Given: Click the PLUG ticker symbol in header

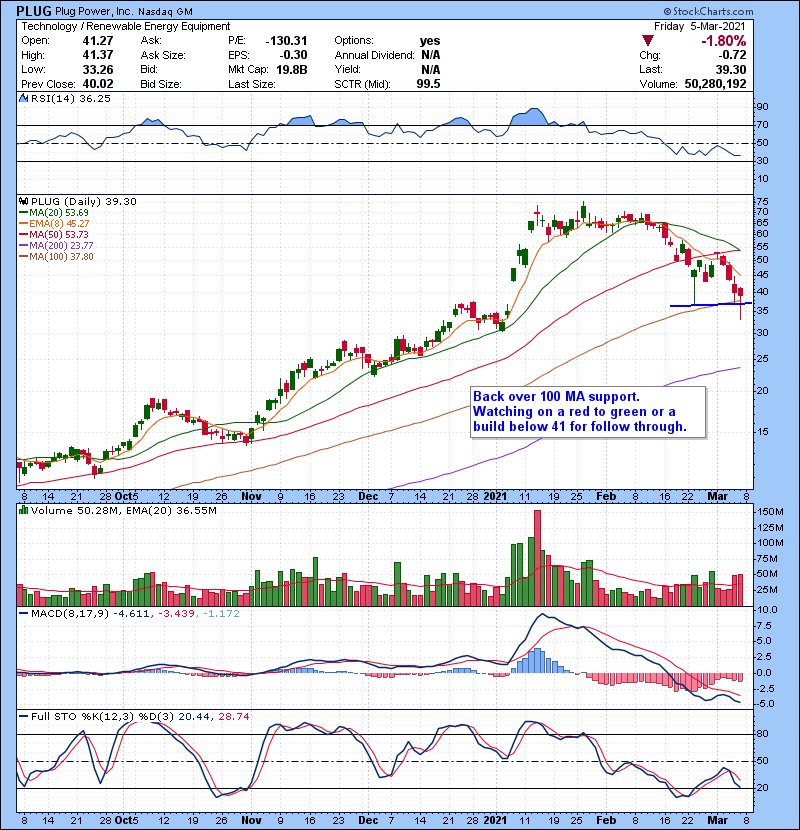Looking at the screenshot, I should tap(34, 11).
